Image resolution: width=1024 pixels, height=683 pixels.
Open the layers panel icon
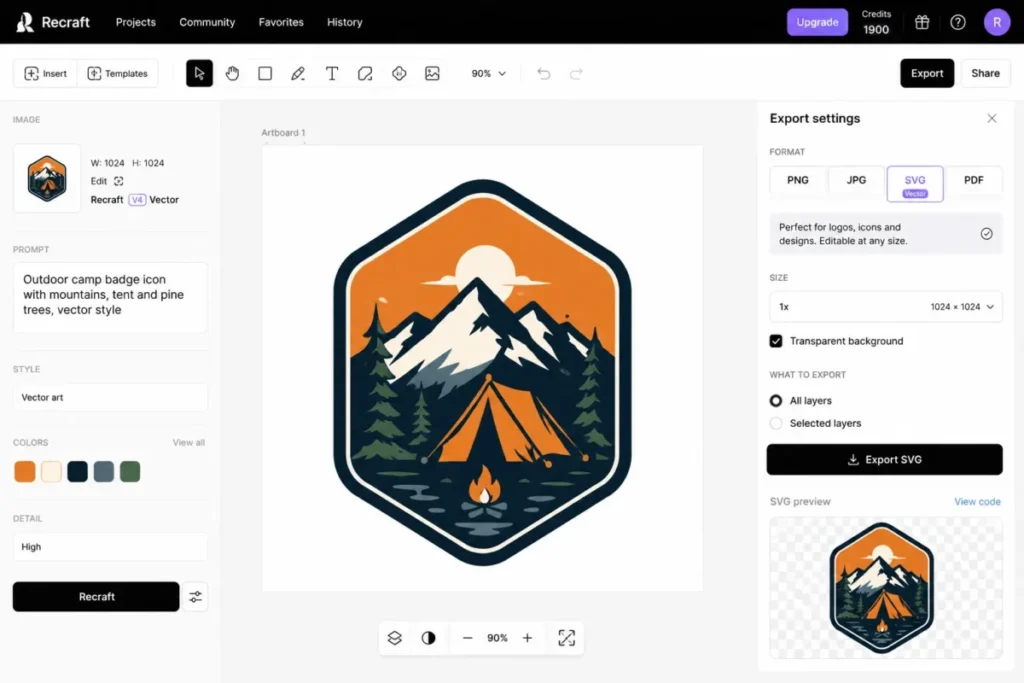point(394,638)
